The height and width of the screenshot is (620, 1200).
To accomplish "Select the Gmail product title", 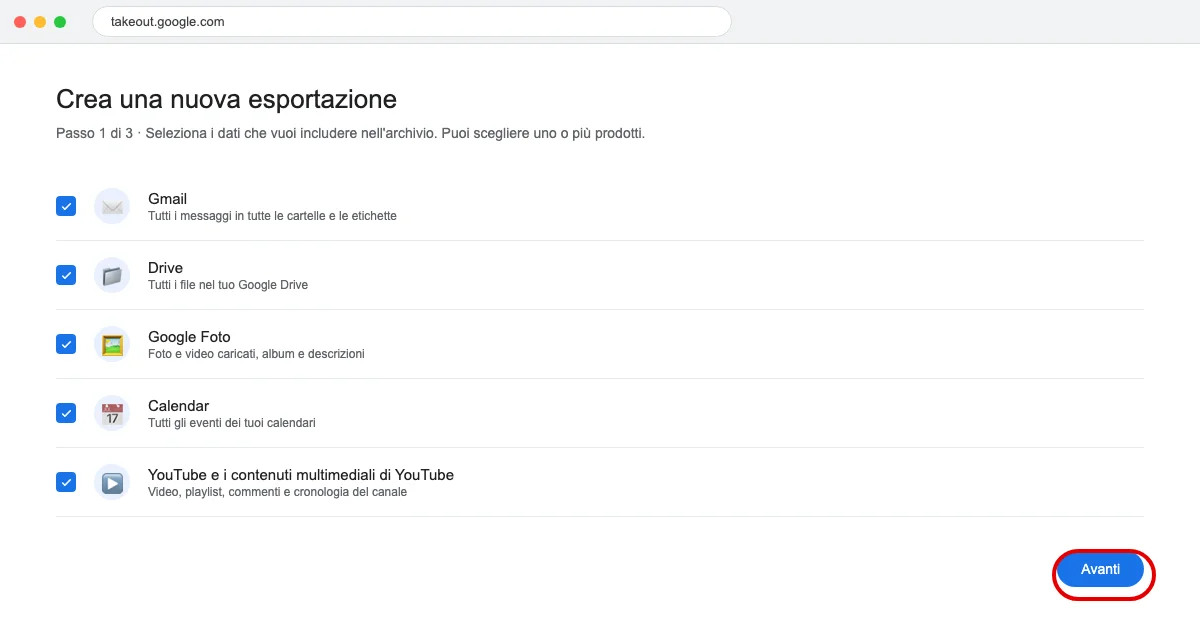I will coord(167,199).
